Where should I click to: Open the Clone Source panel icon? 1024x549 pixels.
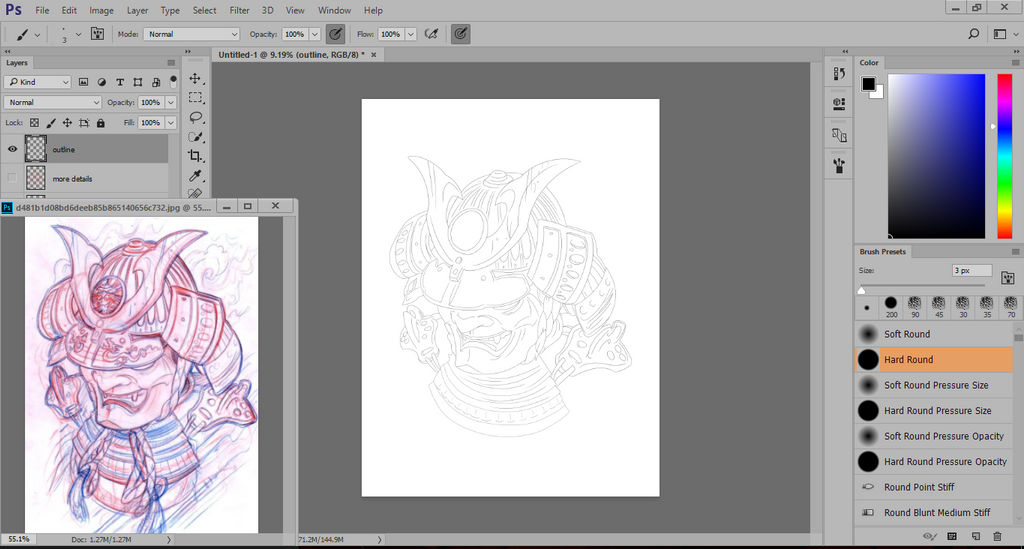click(839, 135)
